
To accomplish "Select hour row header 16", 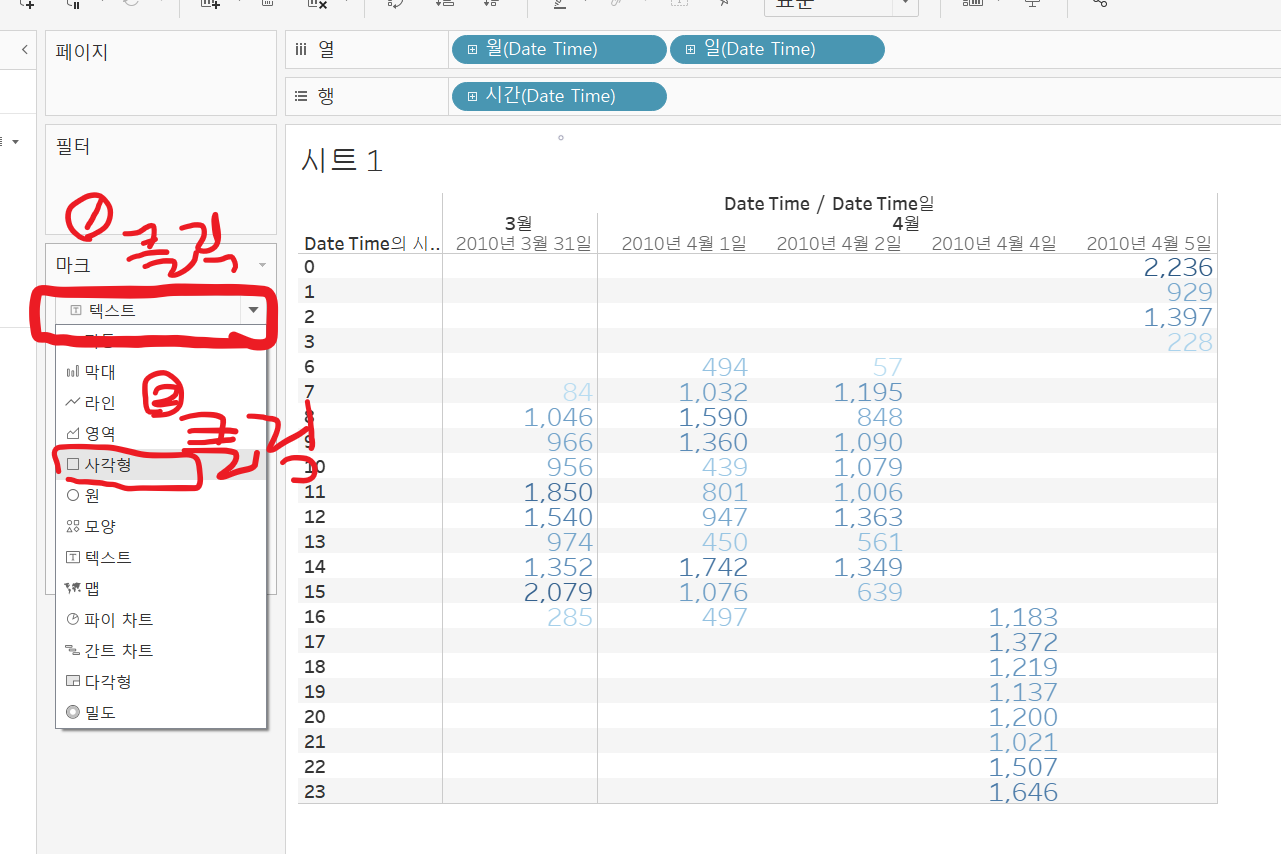I will coord(314,617).
